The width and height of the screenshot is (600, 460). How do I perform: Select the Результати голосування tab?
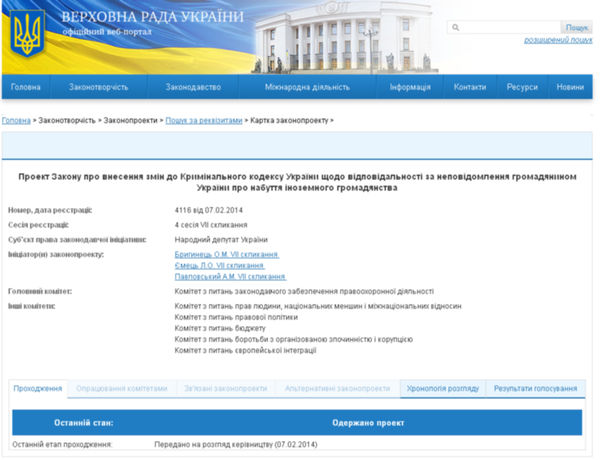coord(535,388)
